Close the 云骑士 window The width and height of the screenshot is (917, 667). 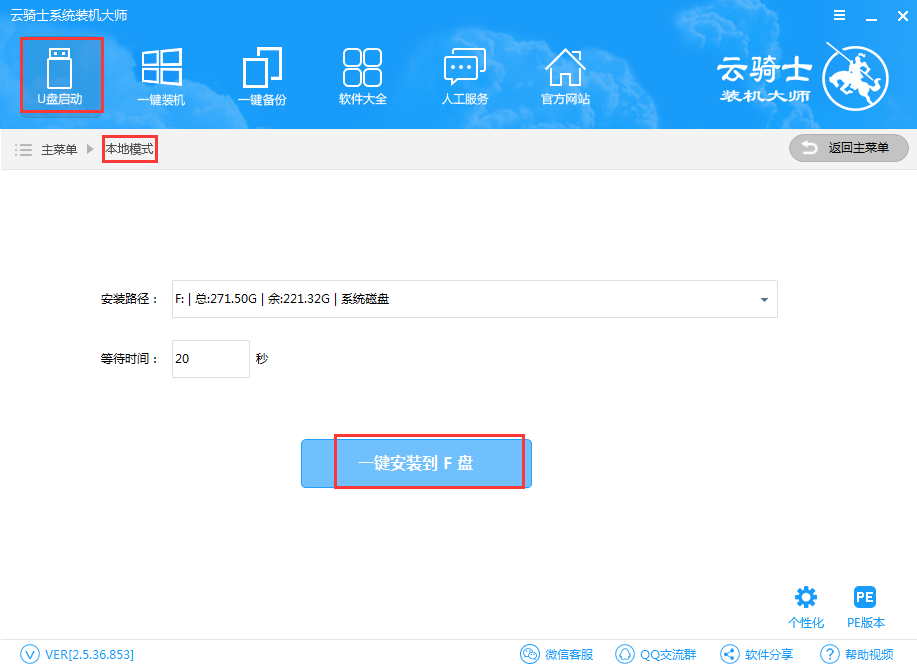click(x=902, y=16)
